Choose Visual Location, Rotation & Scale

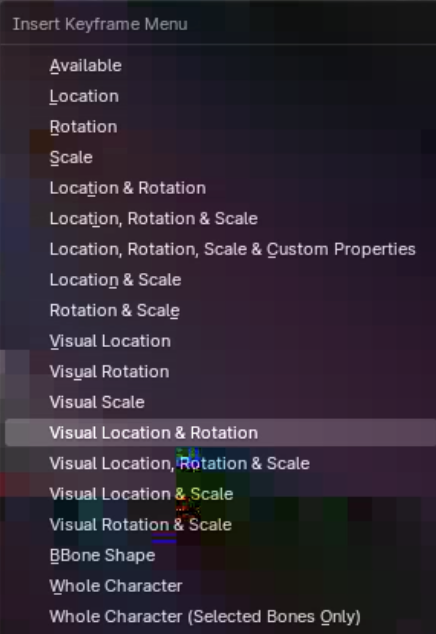(220, 463)
